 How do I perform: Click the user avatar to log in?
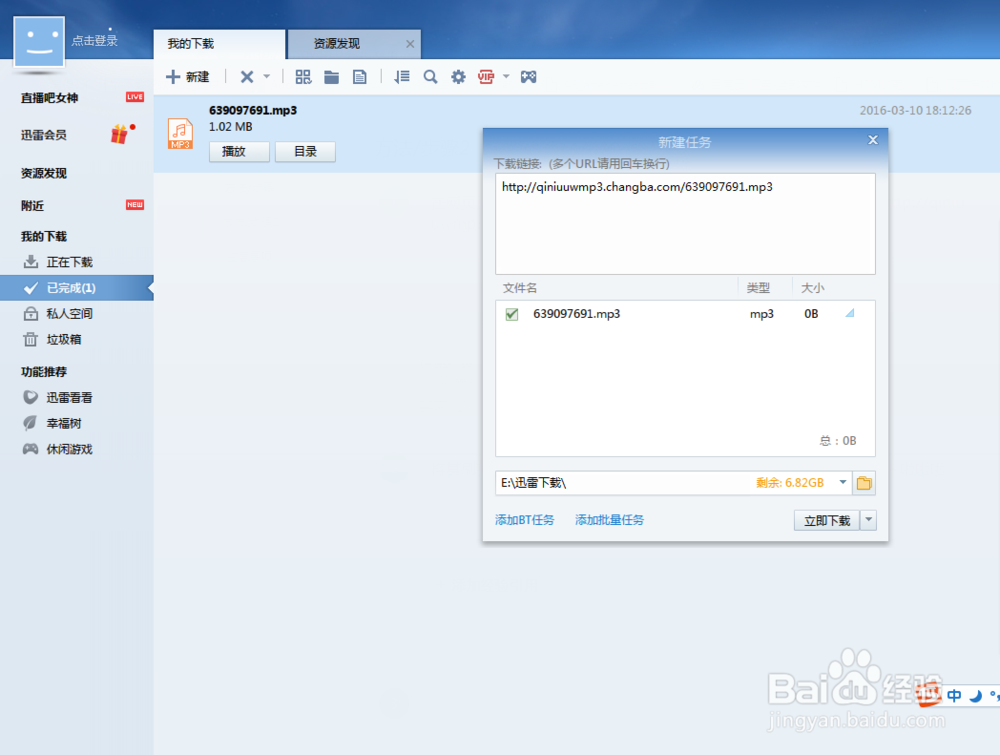(x=39, y=41)
